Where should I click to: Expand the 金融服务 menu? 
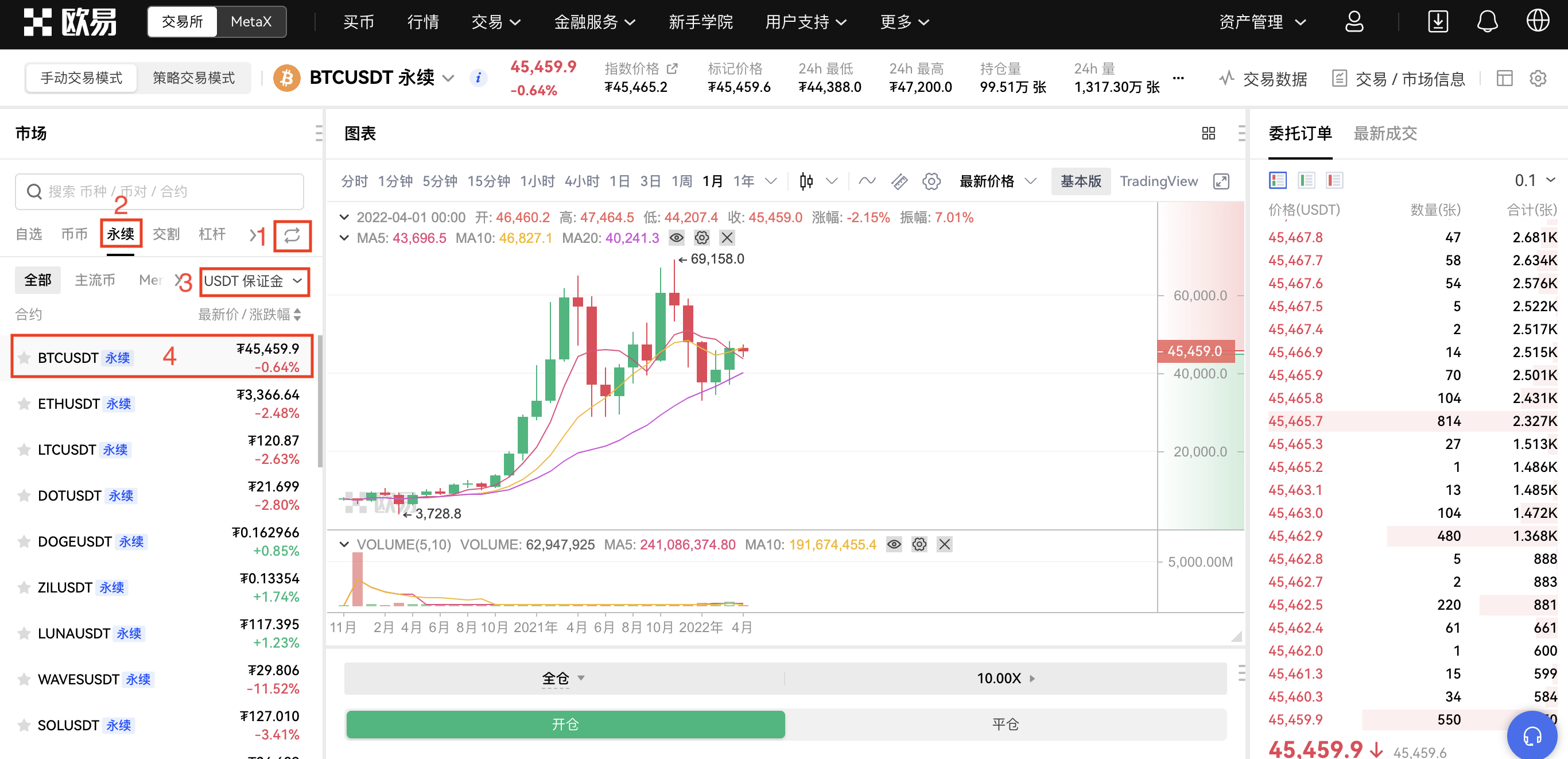[595, 22]
